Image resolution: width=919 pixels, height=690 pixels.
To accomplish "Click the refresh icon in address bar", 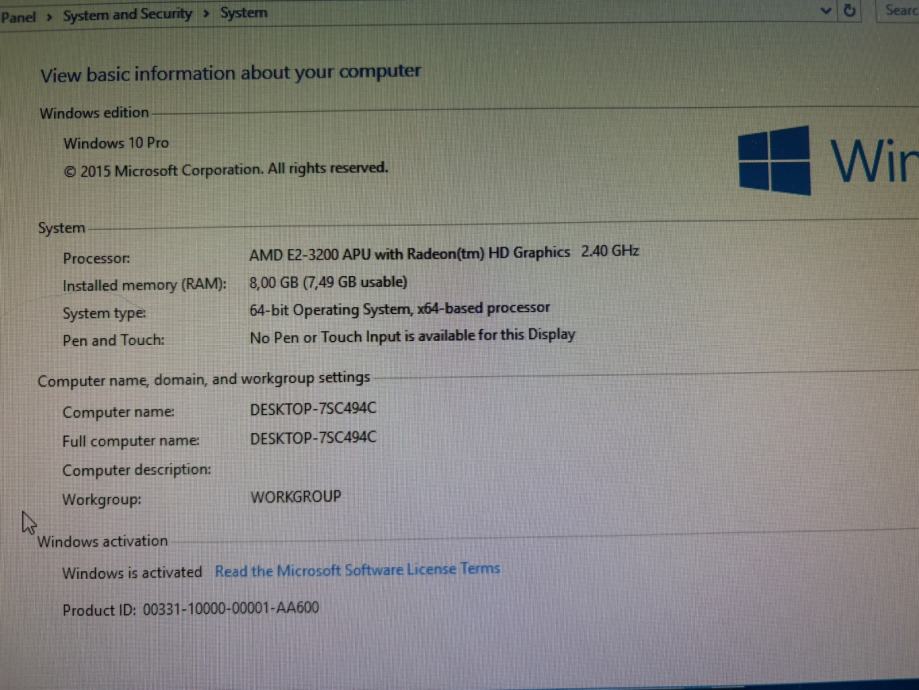I will click(849, 11).
